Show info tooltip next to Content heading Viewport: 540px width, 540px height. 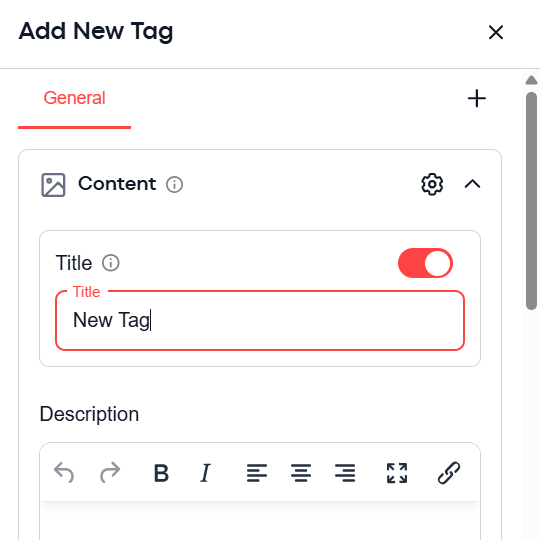(175, 184)
